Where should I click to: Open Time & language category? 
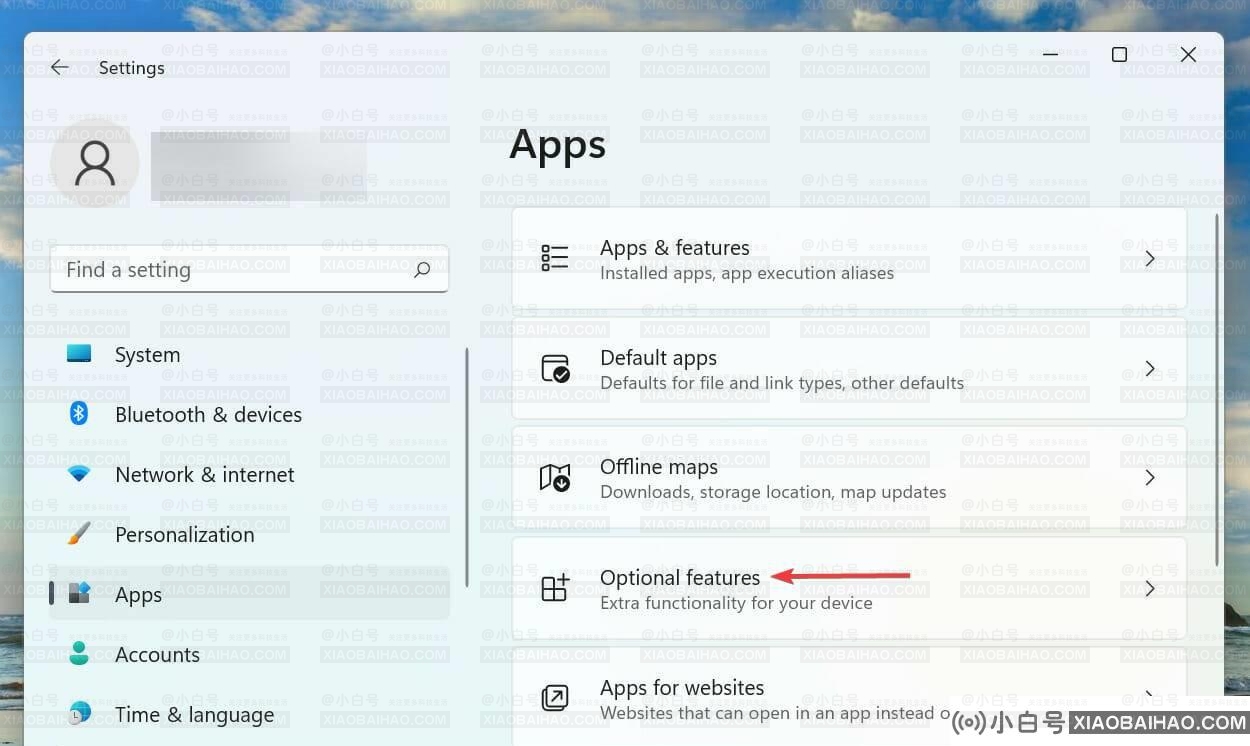[x=249, y=714]
